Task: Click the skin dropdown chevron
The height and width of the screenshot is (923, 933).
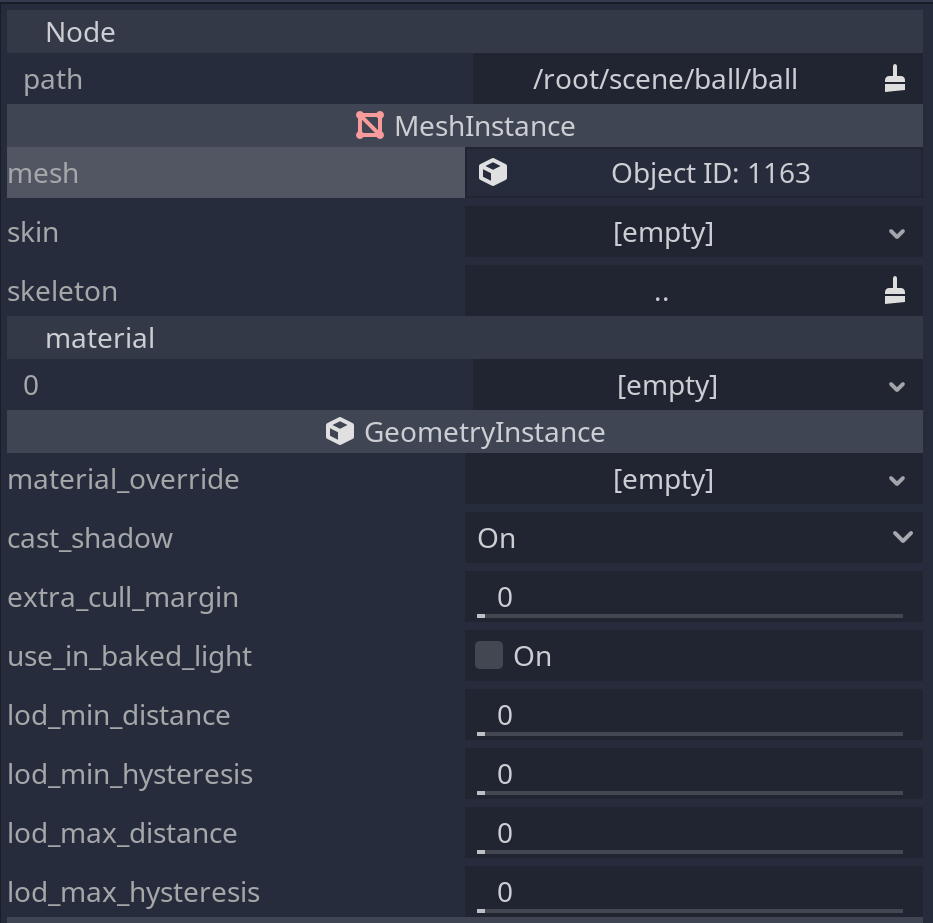Action: (x=899, y=232)
